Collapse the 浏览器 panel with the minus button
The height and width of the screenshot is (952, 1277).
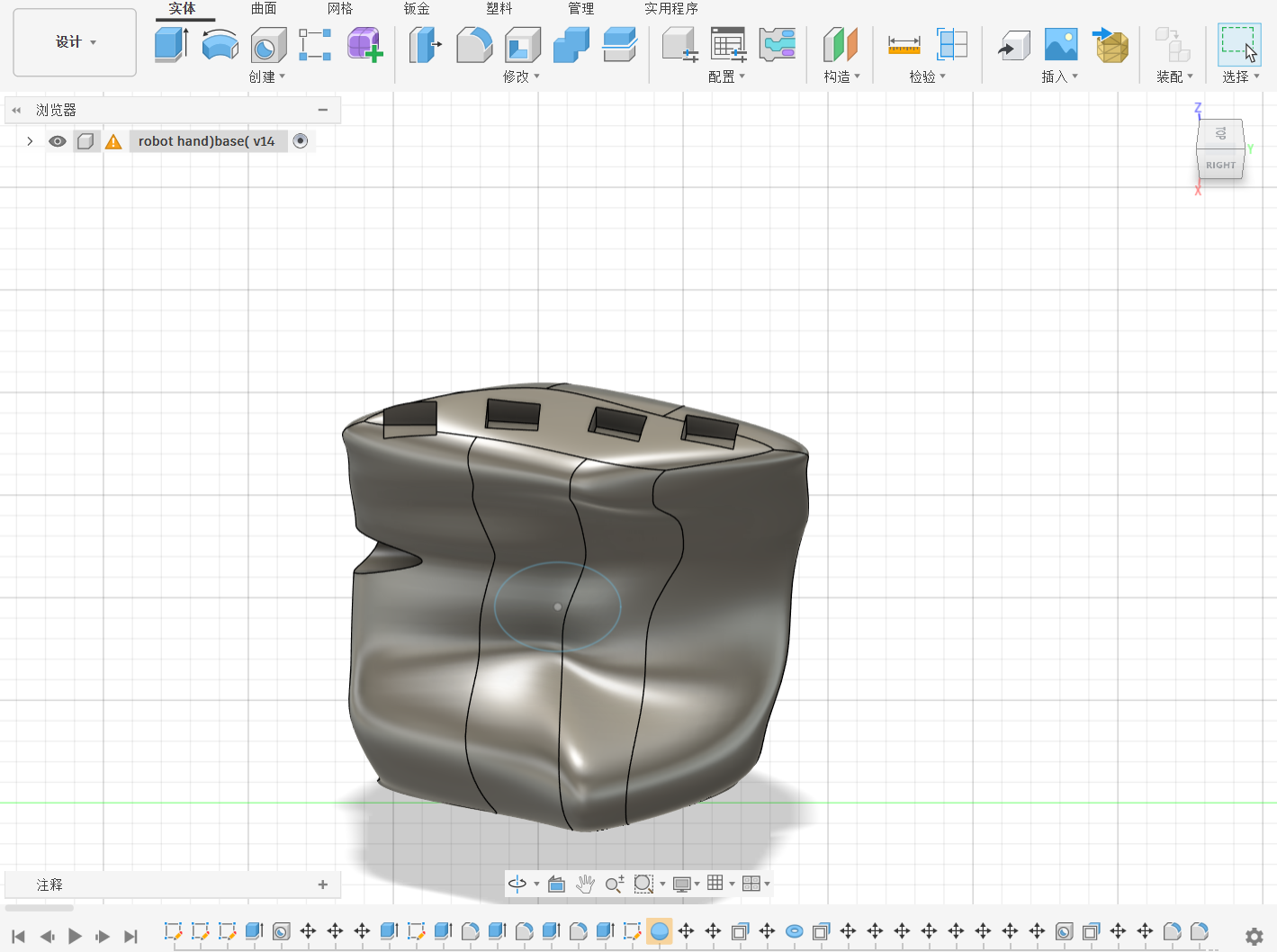[323, 110]
